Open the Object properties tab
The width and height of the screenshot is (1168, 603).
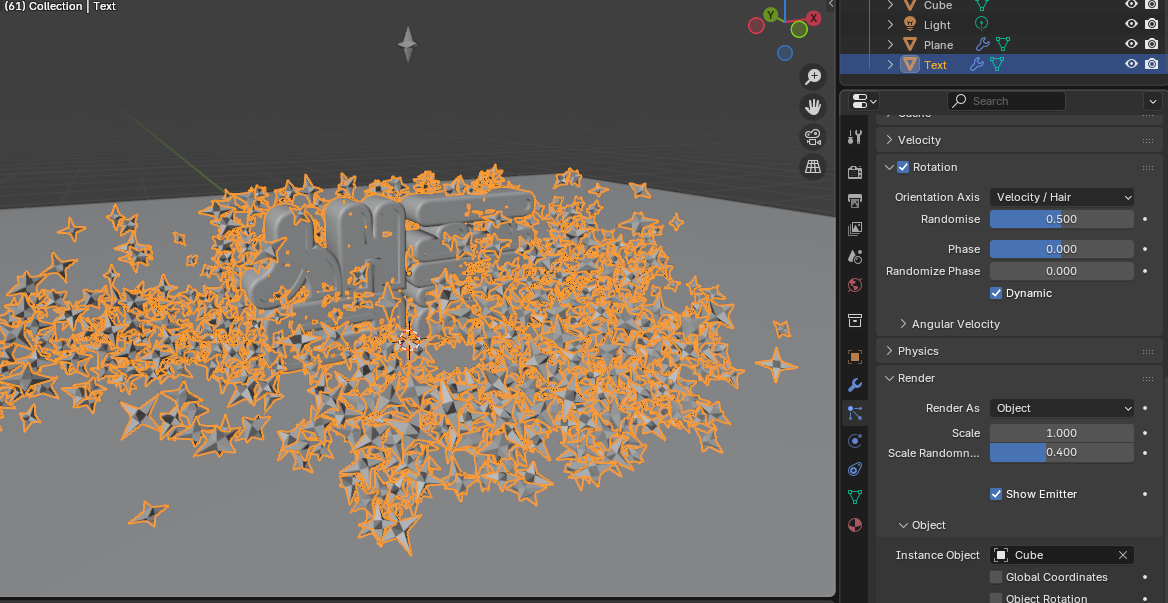coord(854,357)
